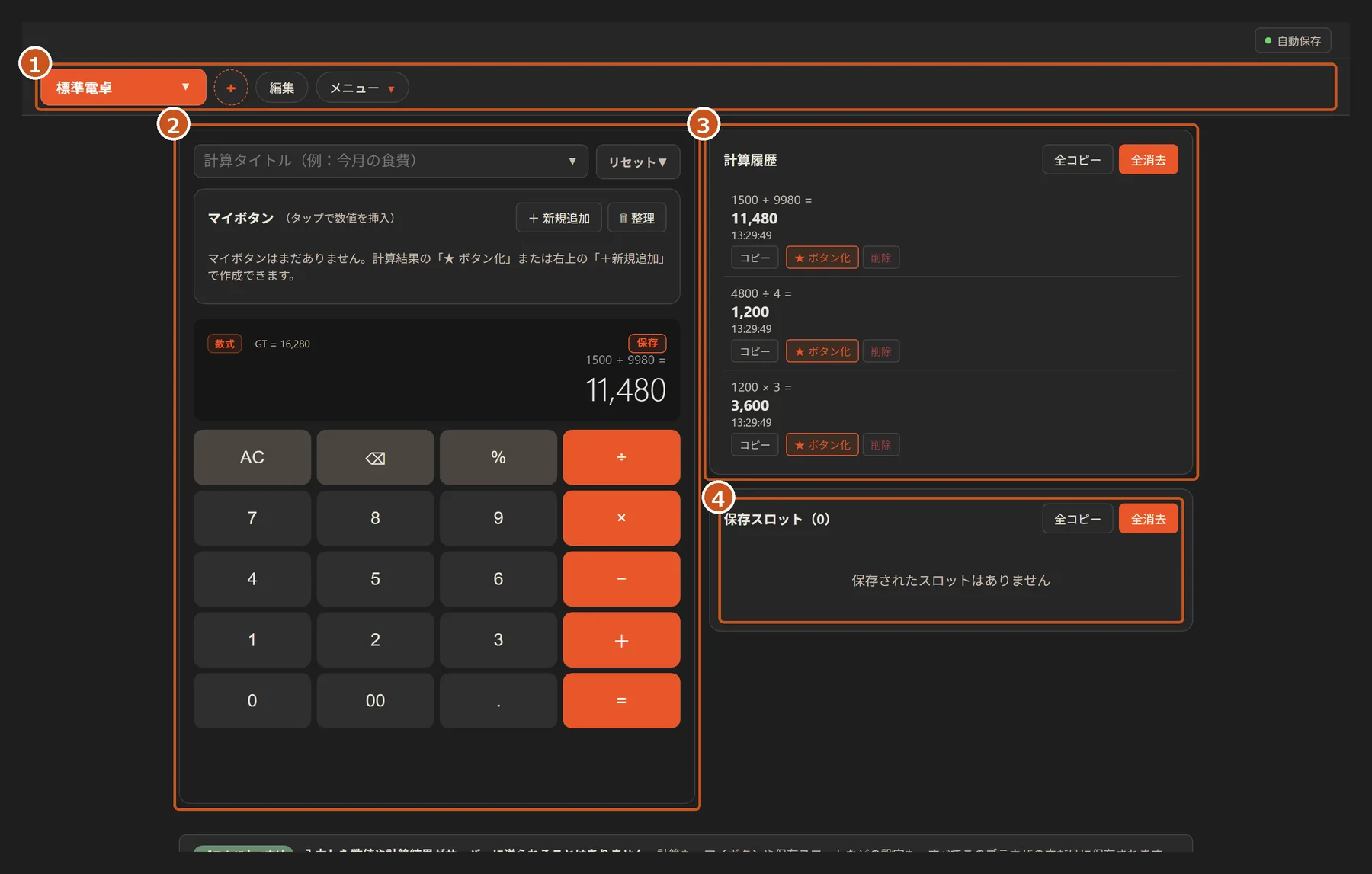Open the My Button organize trash option
Screen dimensions: 1372x874
637,218
